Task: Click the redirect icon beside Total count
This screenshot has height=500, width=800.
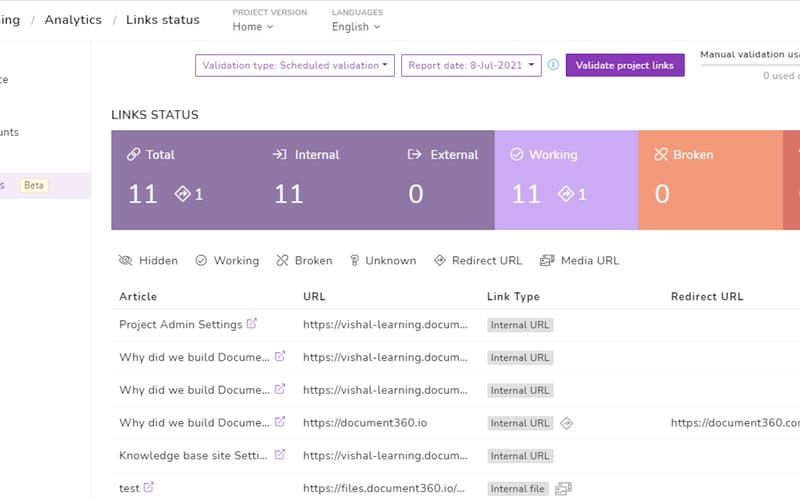Action: [x=183, y=194]
